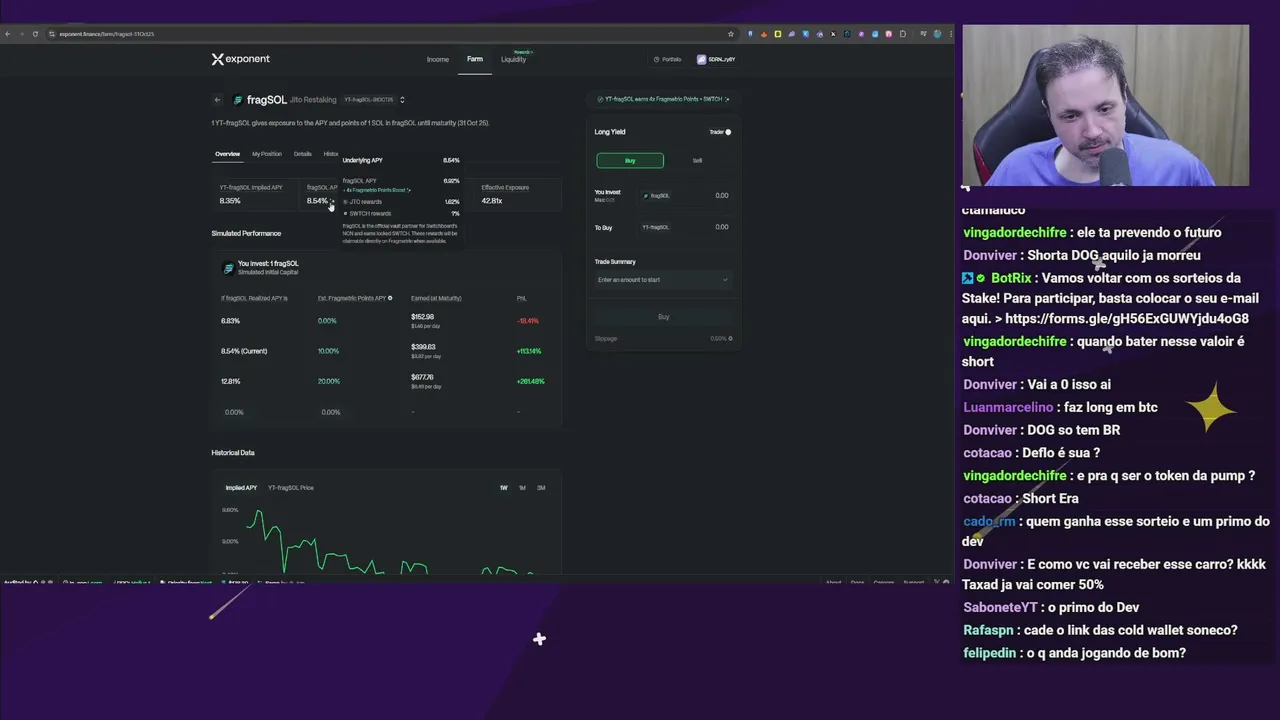This screenshot has height=720, width=1280.
Task: Click the You Invest 1 fragSOL icon
Action: click(x=228, y=268)
